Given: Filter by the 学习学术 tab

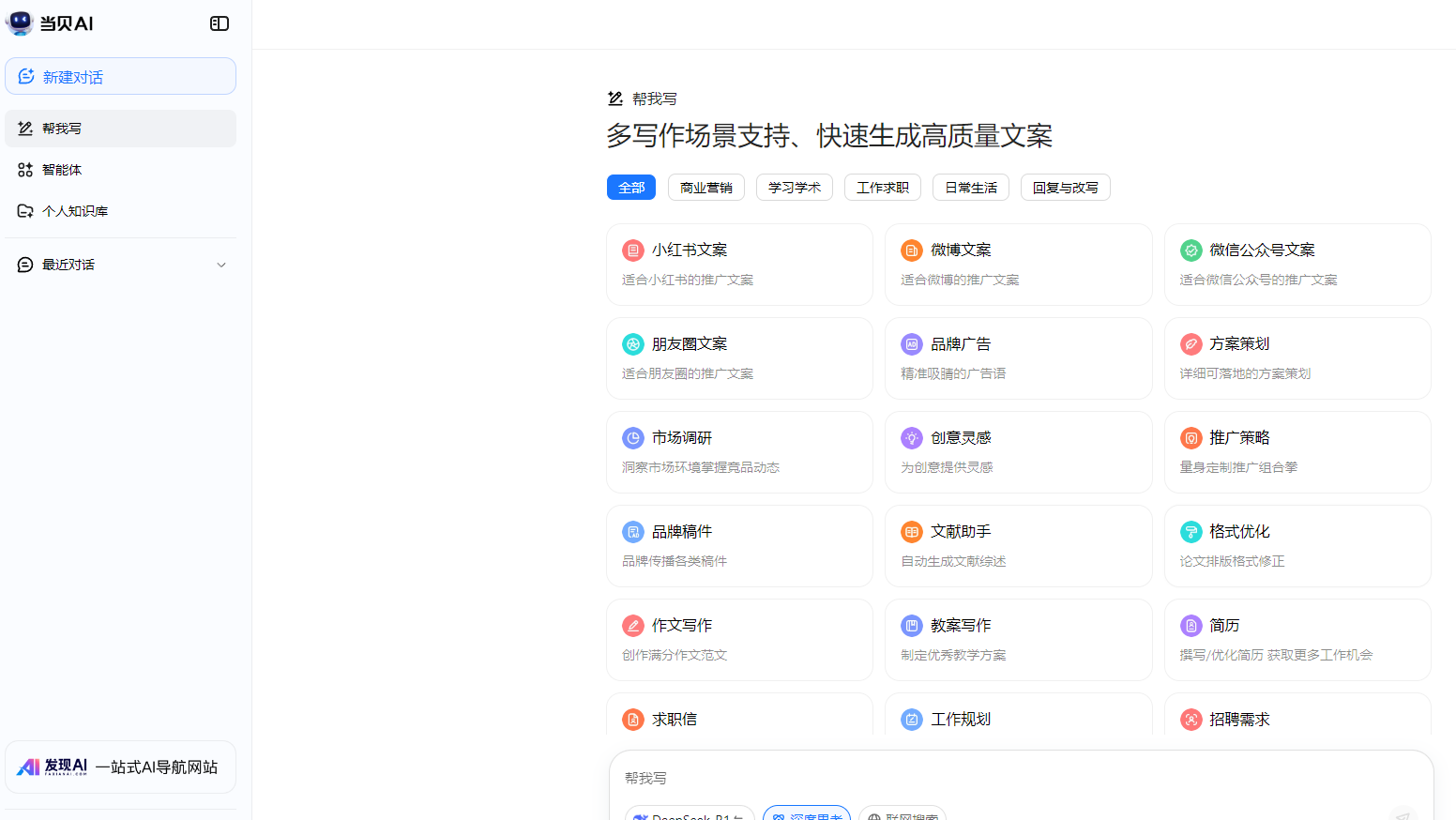Looking at the screenshot, I should coord(795,188).
